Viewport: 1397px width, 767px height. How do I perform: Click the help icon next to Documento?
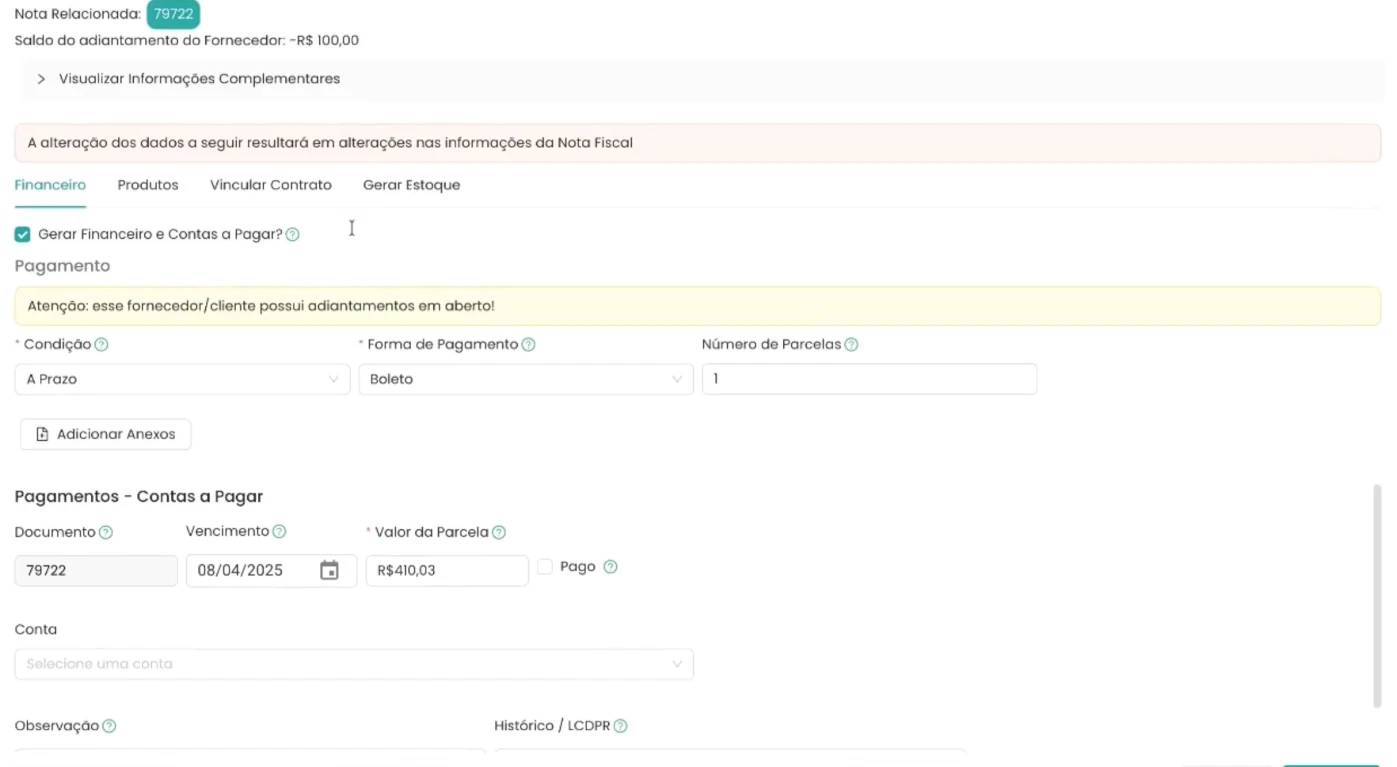click(108, 531)
